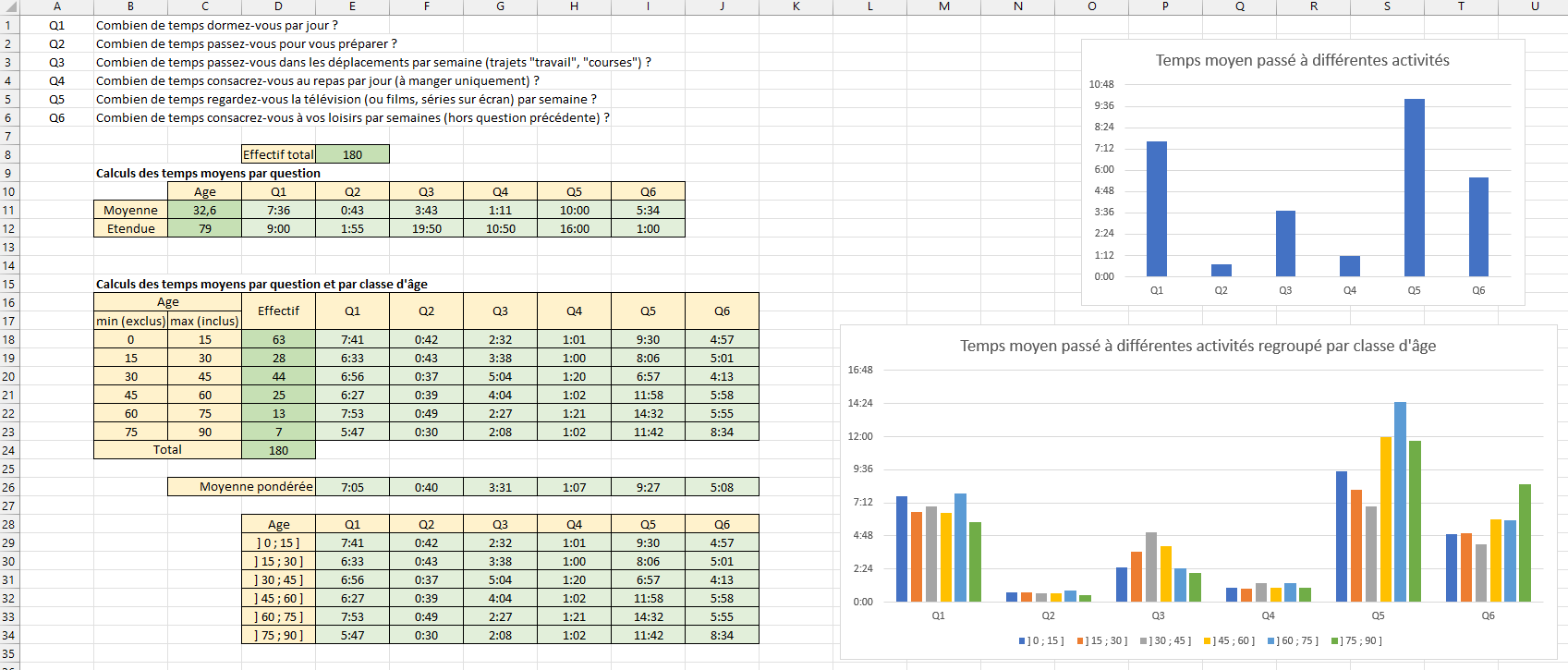Screen dimensions: 1568x670
Task: Click the blue ]0 ; 15 ] legend swatch
Action: (x=1022, y=640)
